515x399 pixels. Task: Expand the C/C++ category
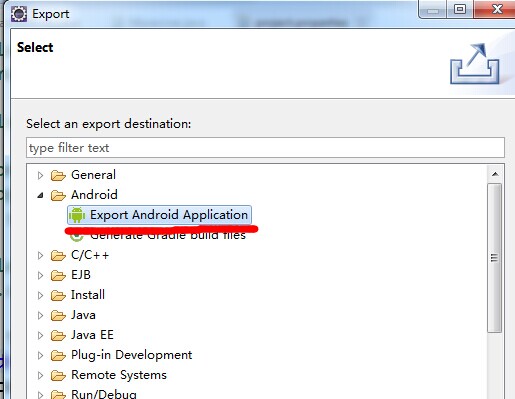(40, 256)
